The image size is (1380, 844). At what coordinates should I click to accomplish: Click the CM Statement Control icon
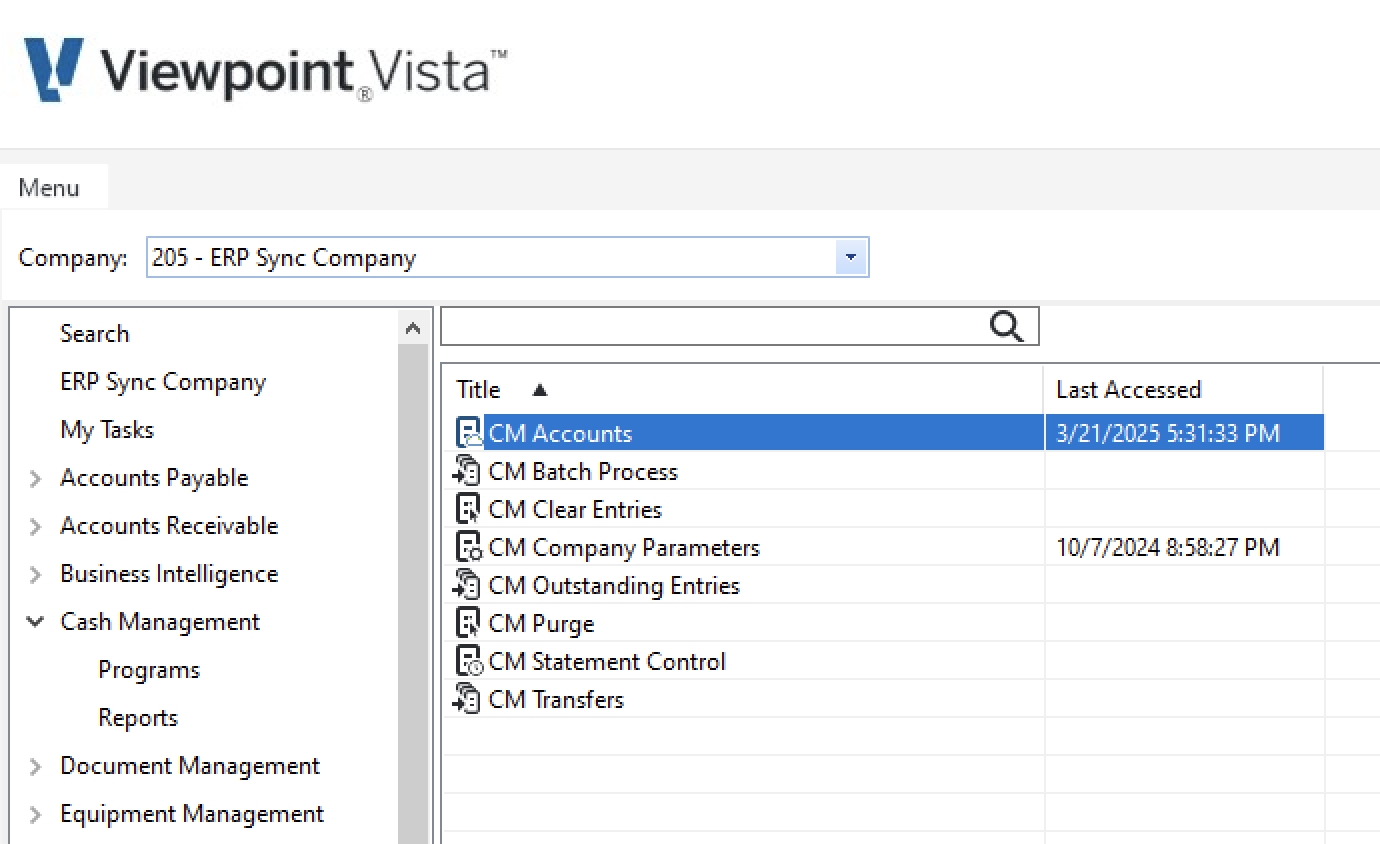(468, 661)
